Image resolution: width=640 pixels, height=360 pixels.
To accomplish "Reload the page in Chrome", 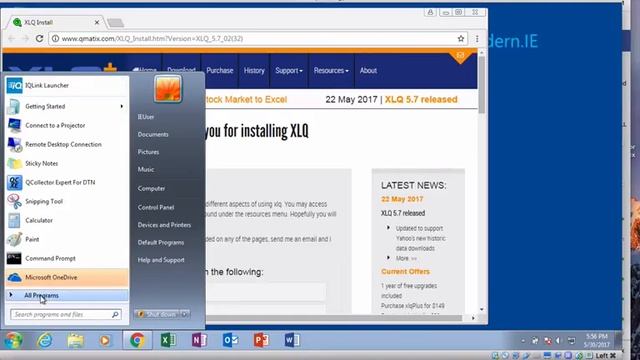I will pos(39,38).
